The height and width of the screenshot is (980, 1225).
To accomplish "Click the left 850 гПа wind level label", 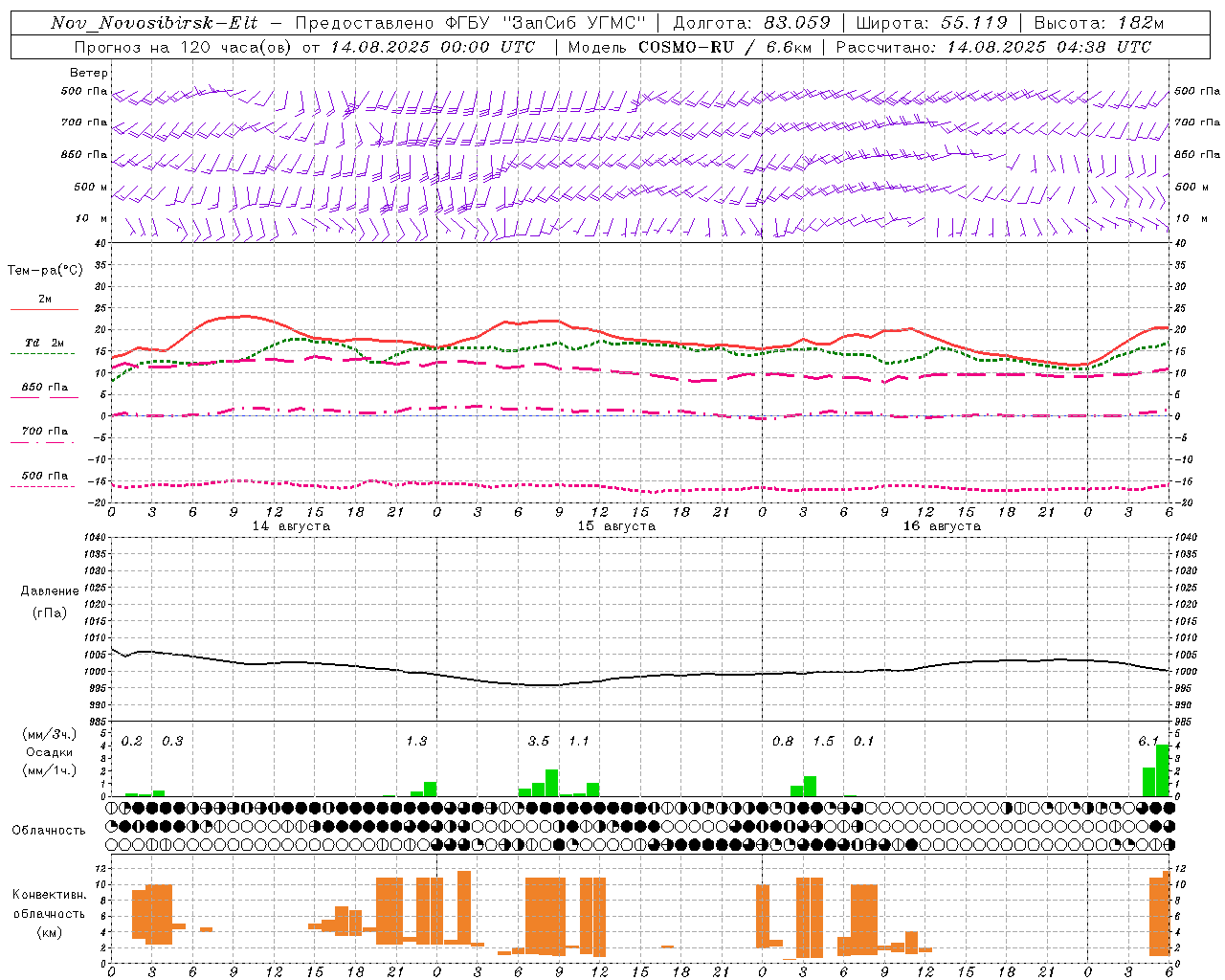I will (x=83, y=154).
